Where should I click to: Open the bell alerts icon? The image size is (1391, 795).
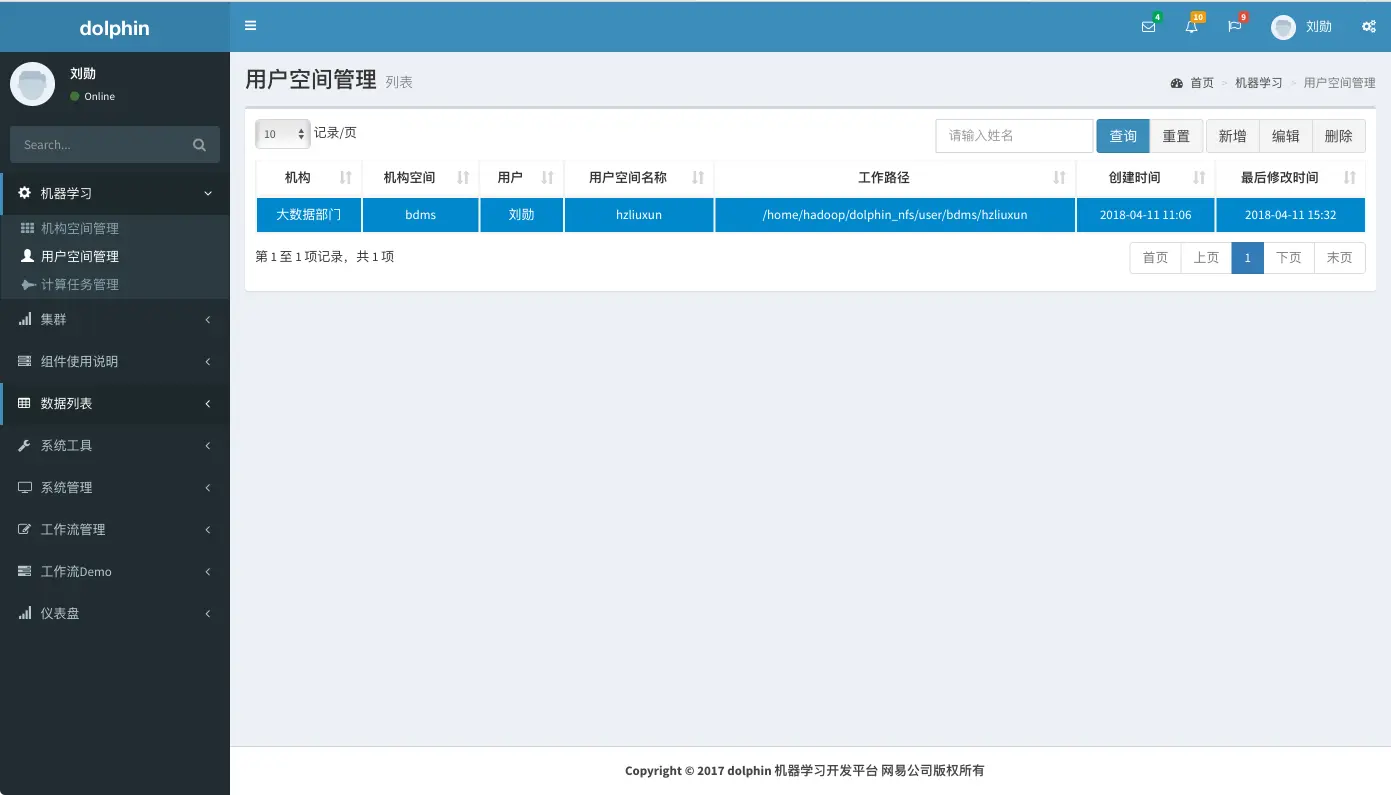point(1191,27)
